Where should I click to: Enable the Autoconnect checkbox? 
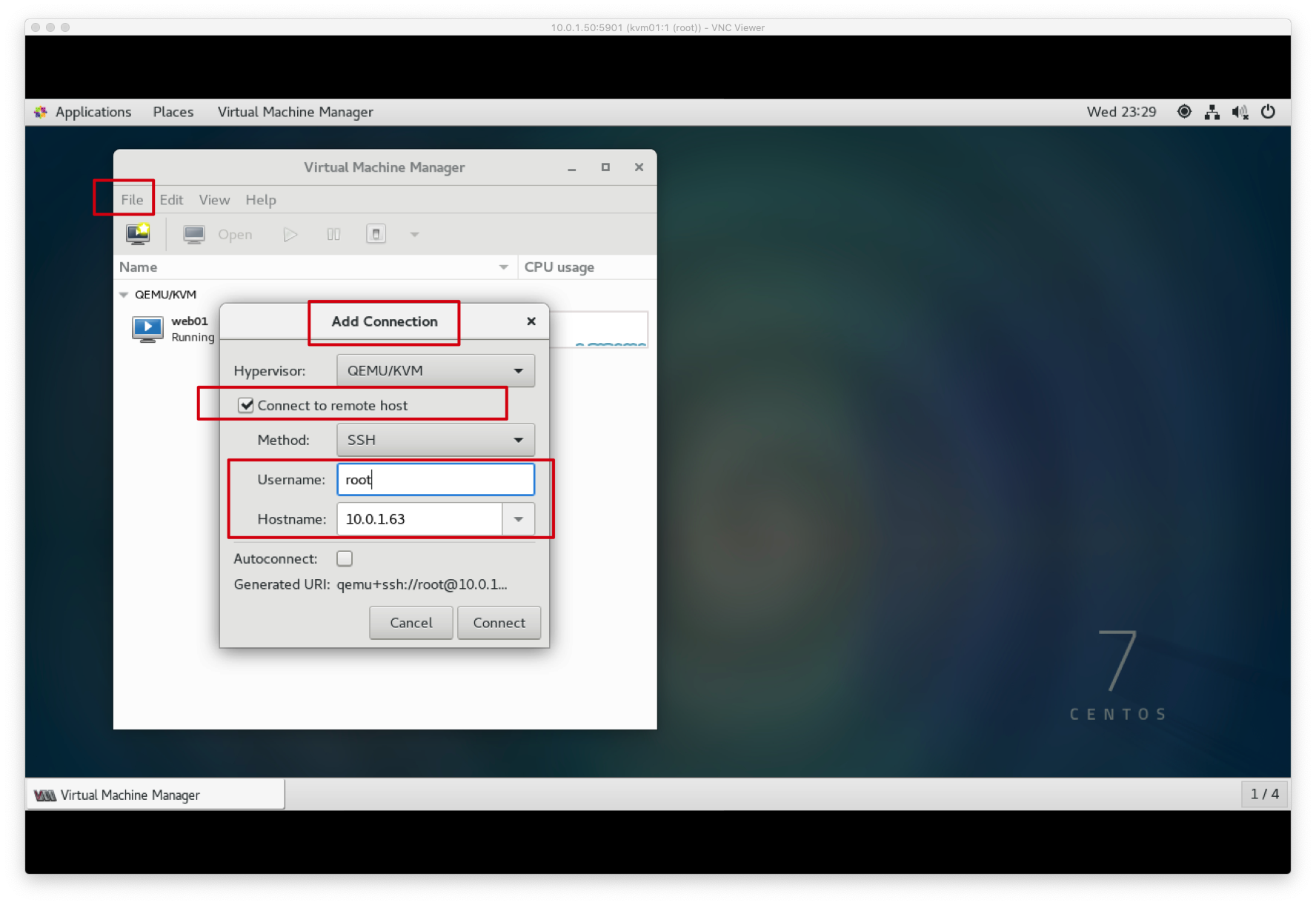(x=345, y=558)
